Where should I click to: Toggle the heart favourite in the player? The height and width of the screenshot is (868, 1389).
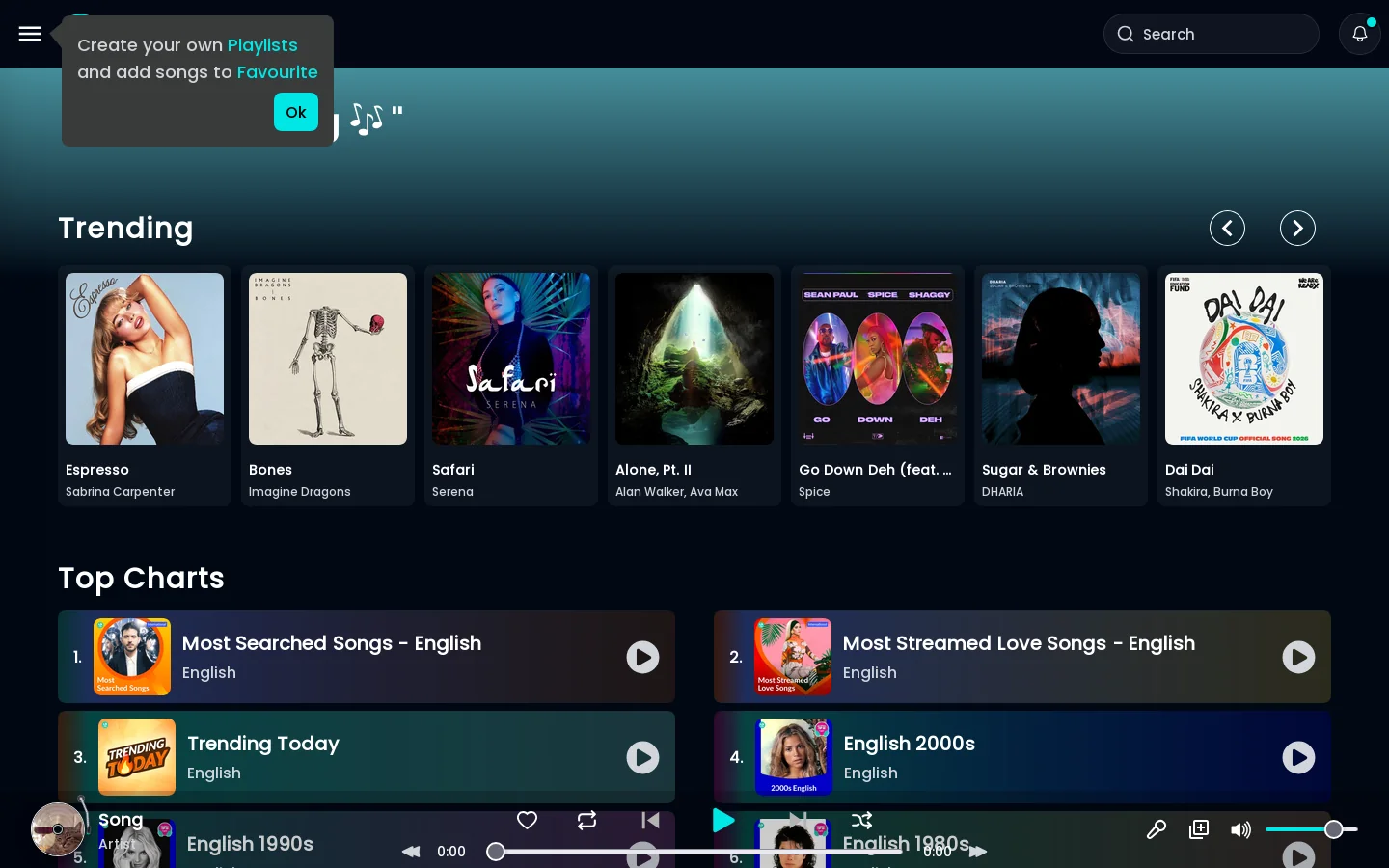527,820
